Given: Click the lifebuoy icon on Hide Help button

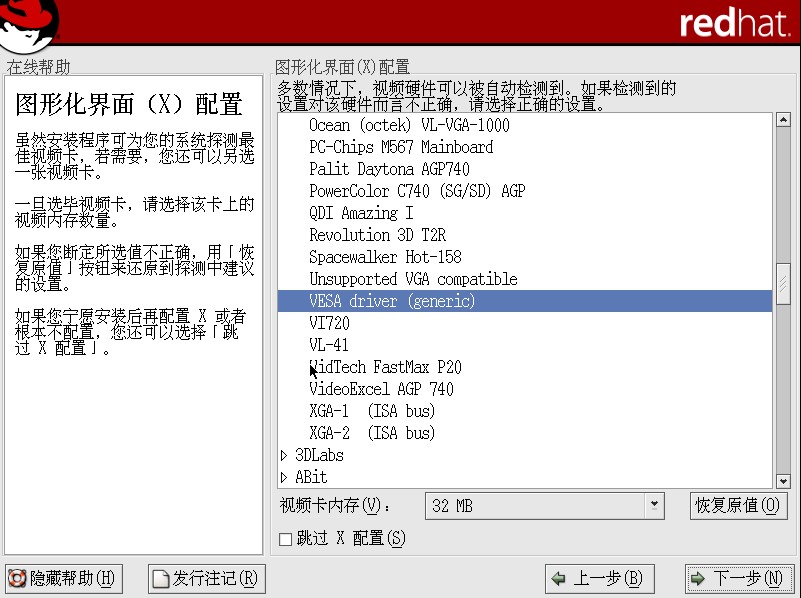Looking at the screenshot, I should [17, 579].
